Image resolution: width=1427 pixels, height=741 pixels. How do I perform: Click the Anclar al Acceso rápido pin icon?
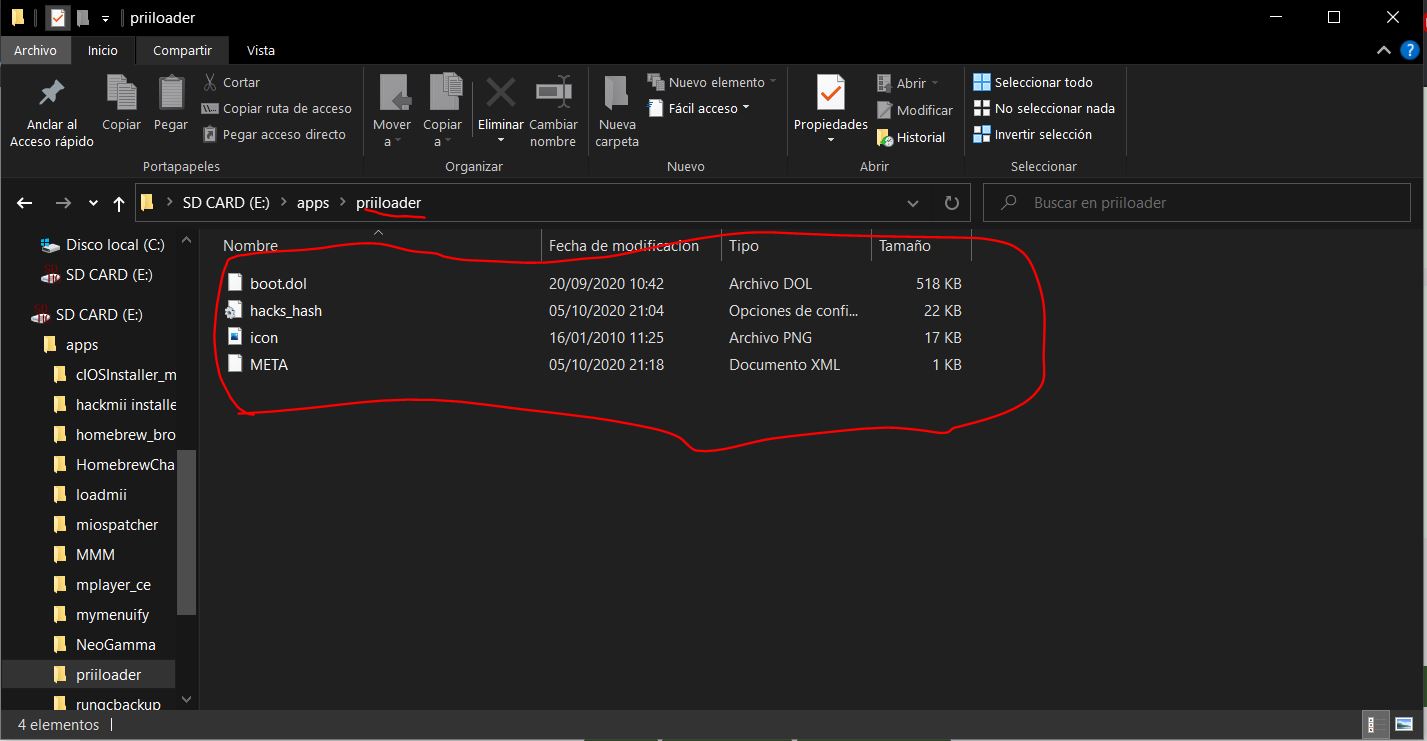click(51, 94)
